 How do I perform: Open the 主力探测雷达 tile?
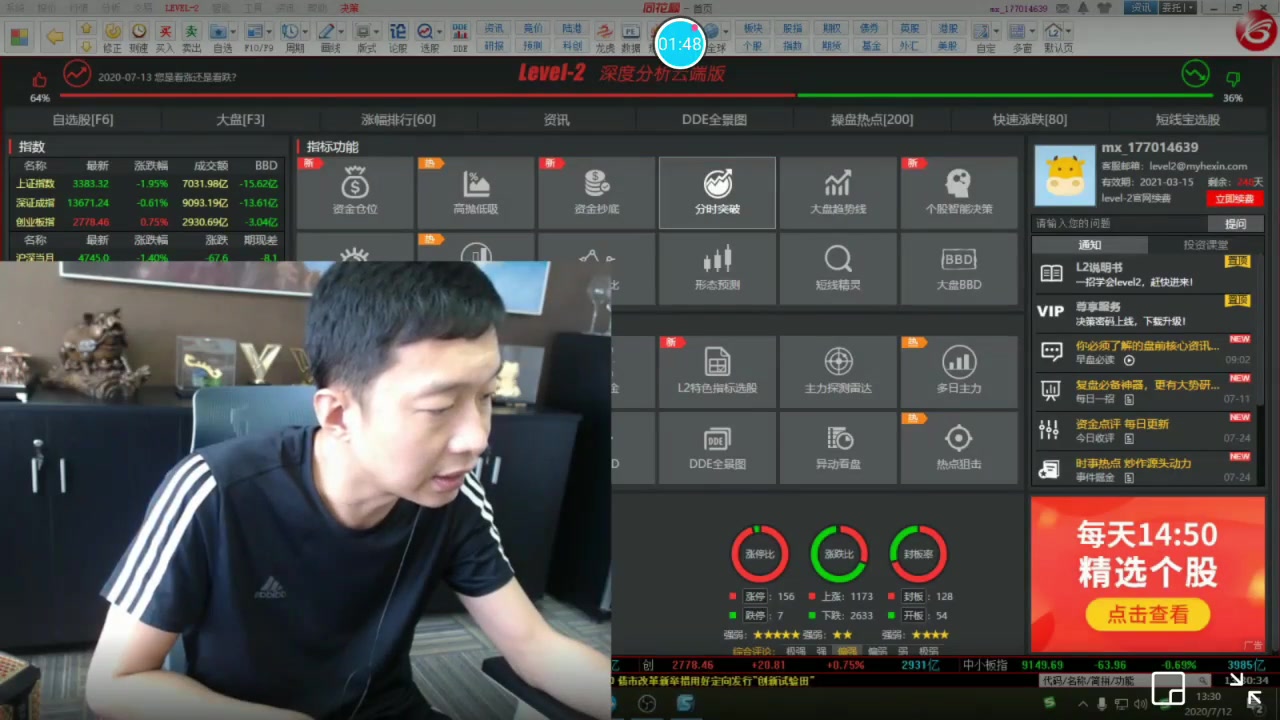pyautogui.click(x=838, y=372)
